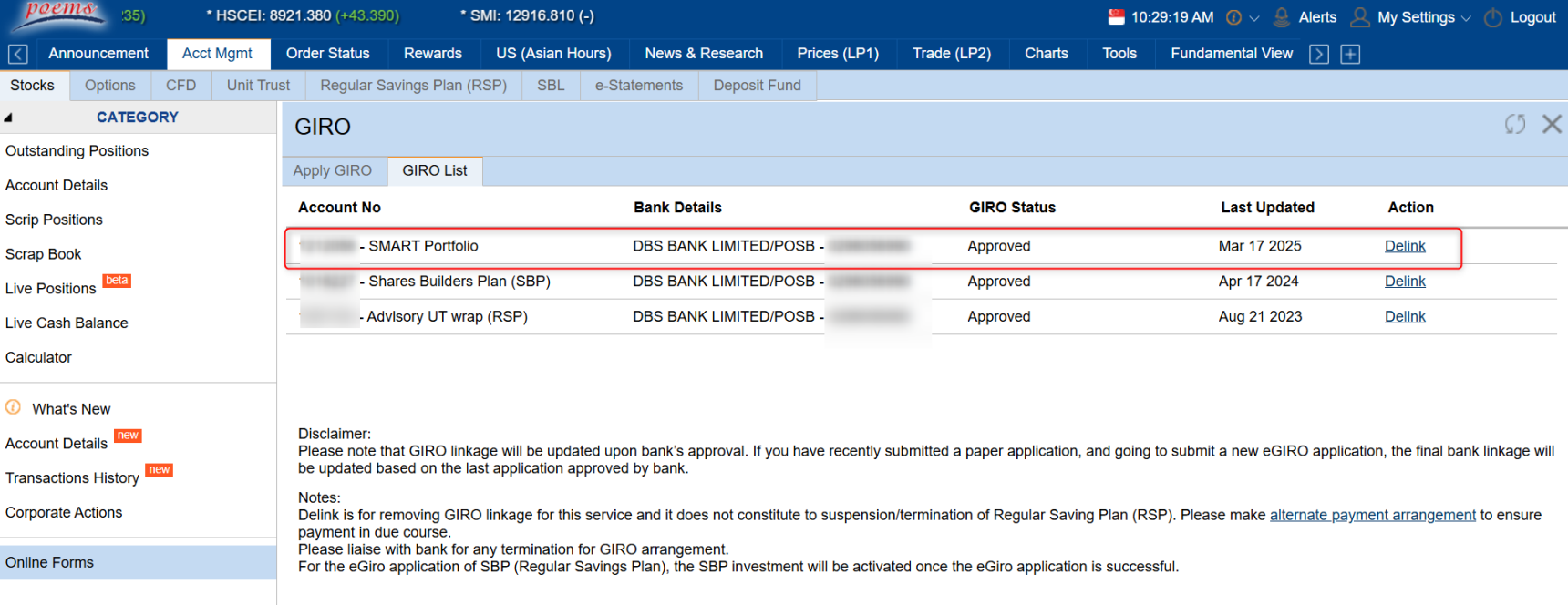Select the CFD sub-tab
This screenshot has height=605, width=1568.
coord(181,86)
